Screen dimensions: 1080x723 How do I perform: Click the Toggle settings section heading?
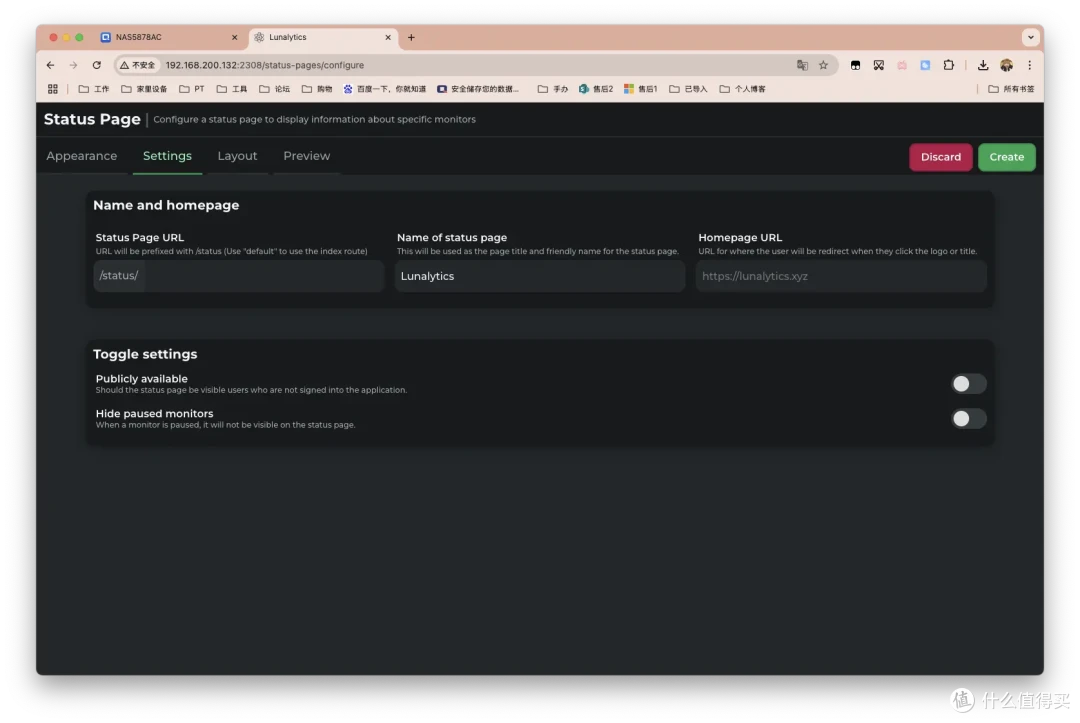click(x=145, y=354)
